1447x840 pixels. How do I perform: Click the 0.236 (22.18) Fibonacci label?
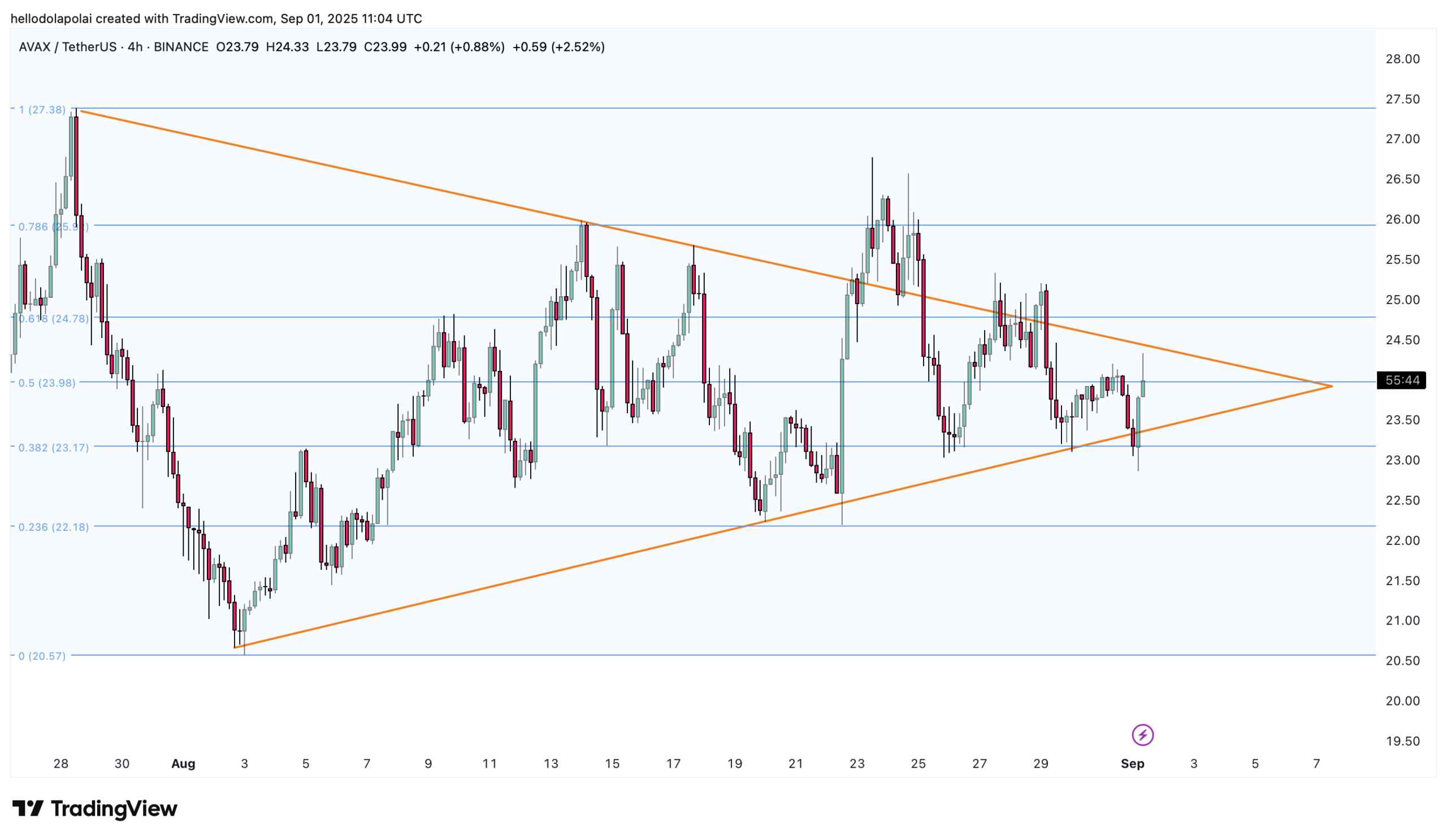[x=53, y=527]
